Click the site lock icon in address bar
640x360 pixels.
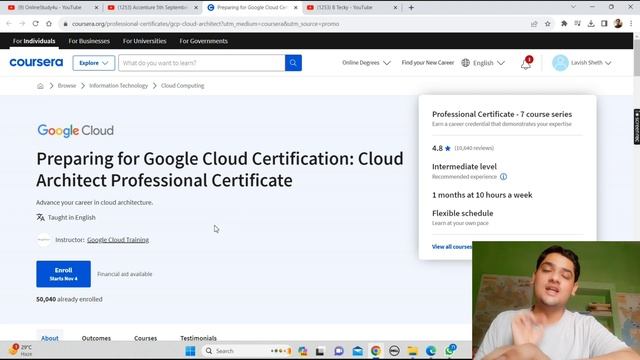point(65,24)
